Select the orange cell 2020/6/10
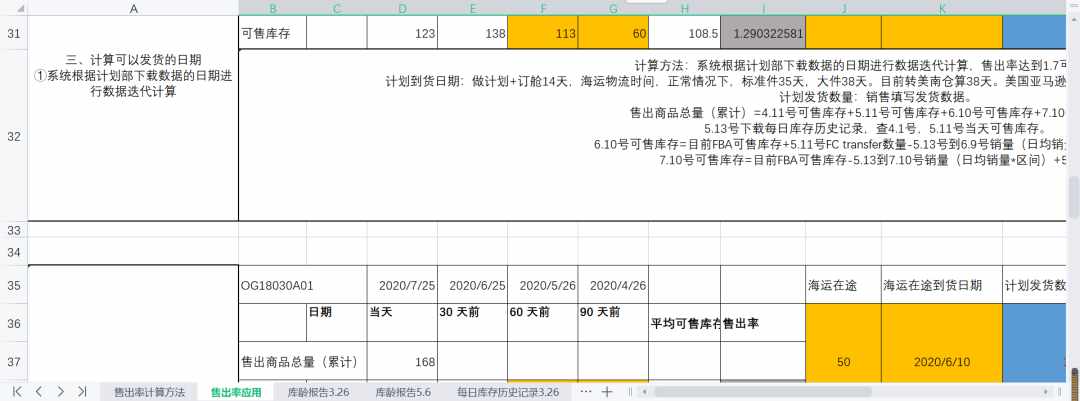 [x=942, y=342]
